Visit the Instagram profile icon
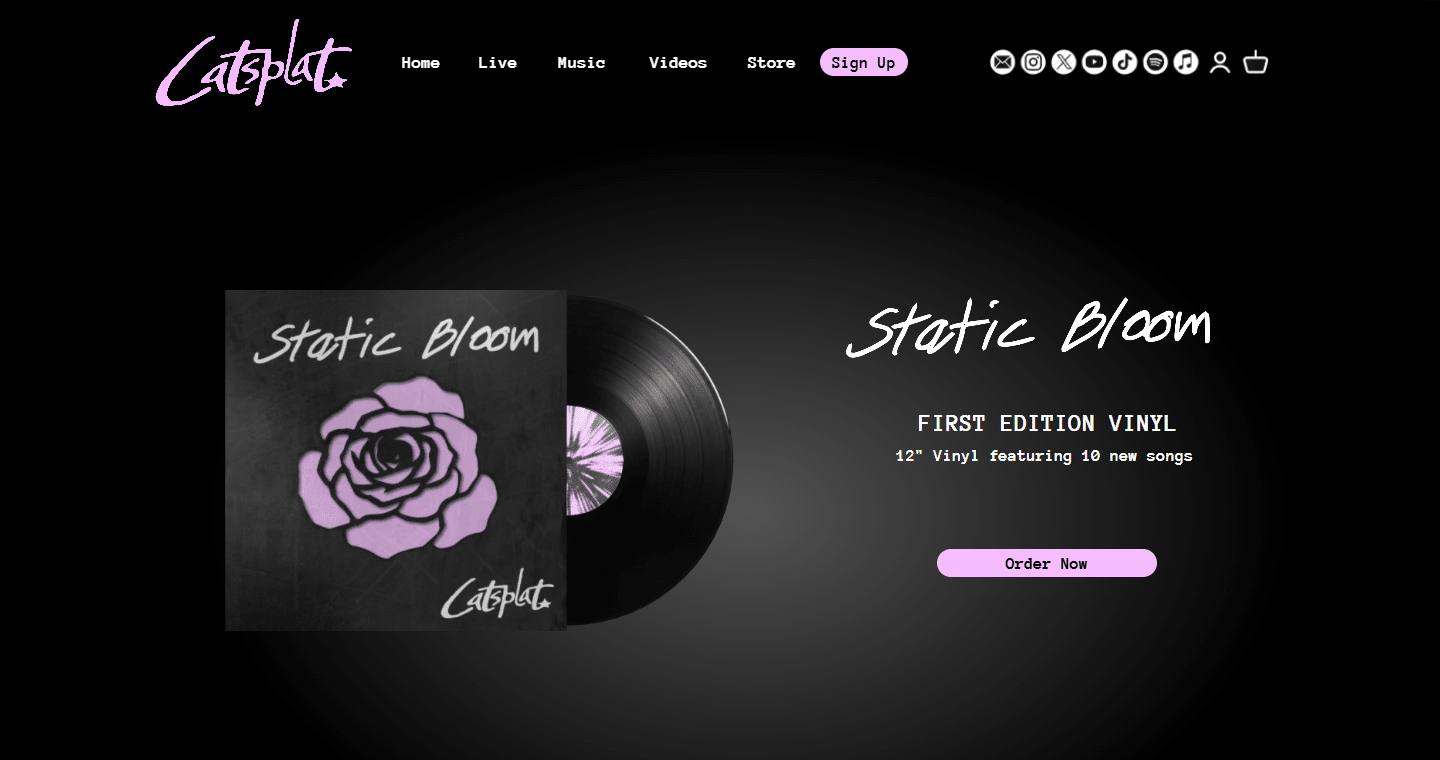 [x=1033, y=62]
